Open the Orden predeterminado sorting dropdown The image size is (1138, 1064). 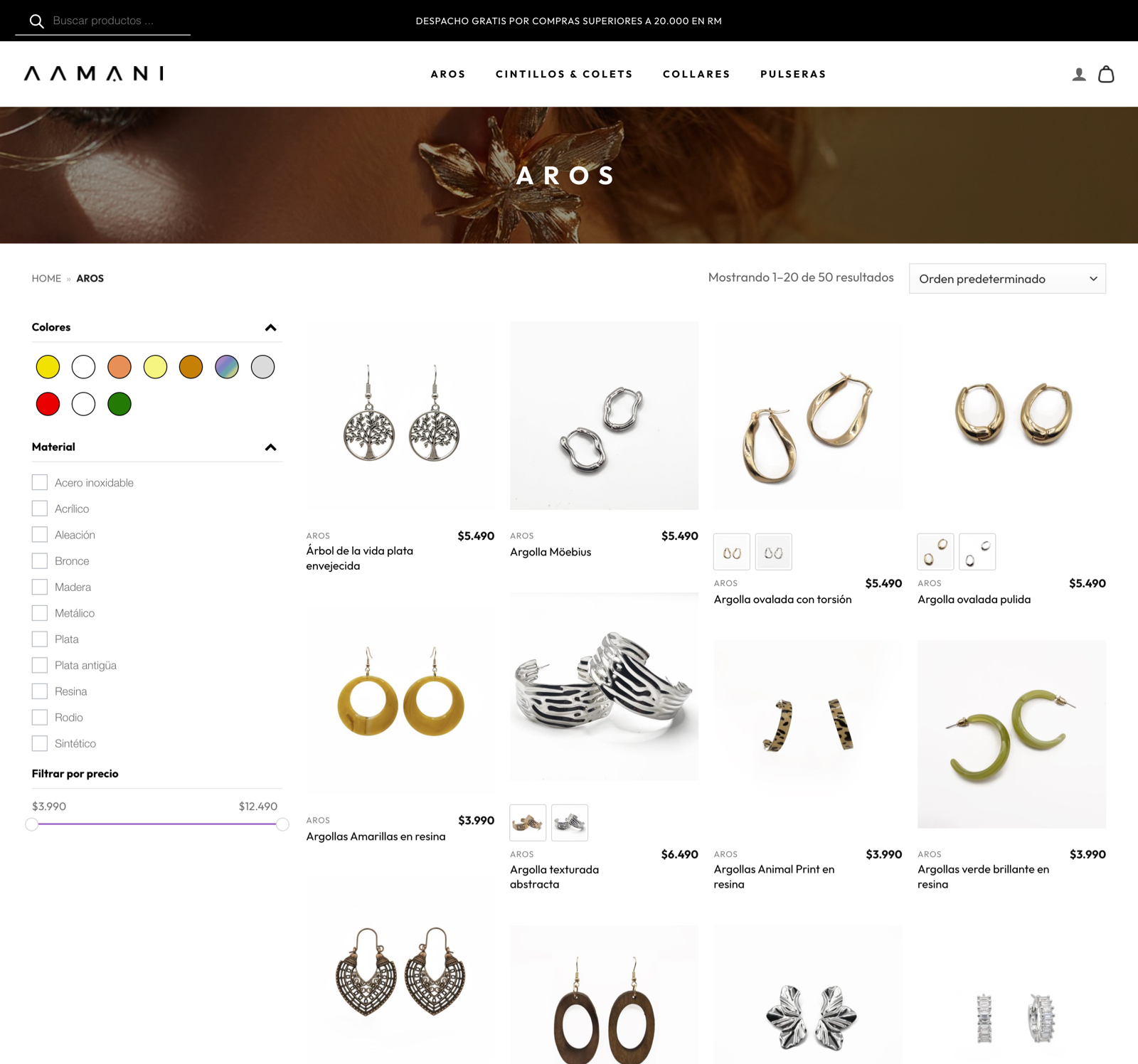pyautogui.click(x=1007, y=279)
